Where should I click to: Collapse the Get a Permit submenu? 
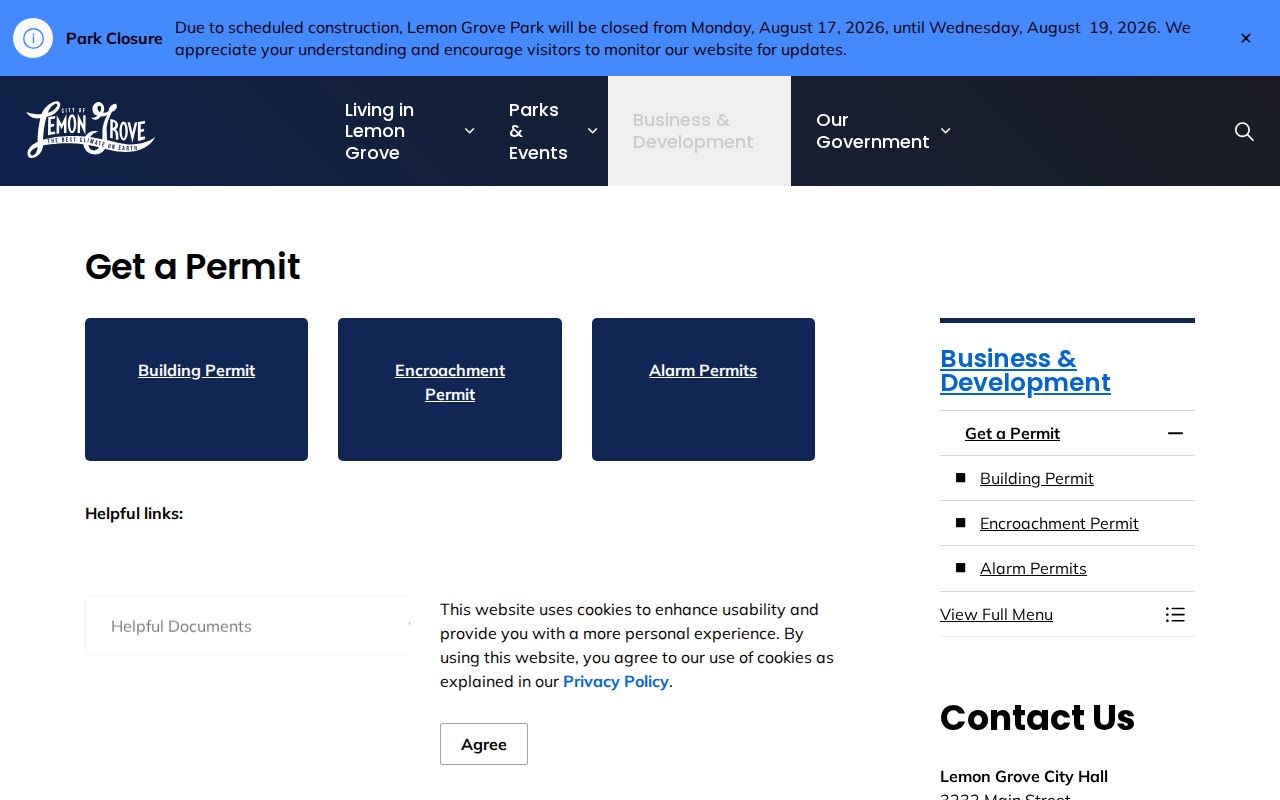(x=1175, y=433)
